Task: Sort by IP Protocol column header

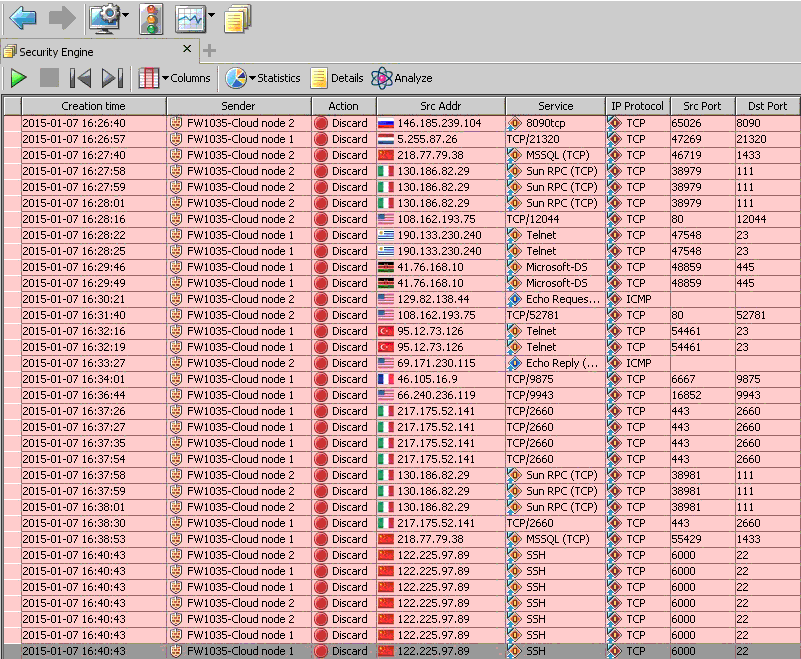Action: (638, 106)
